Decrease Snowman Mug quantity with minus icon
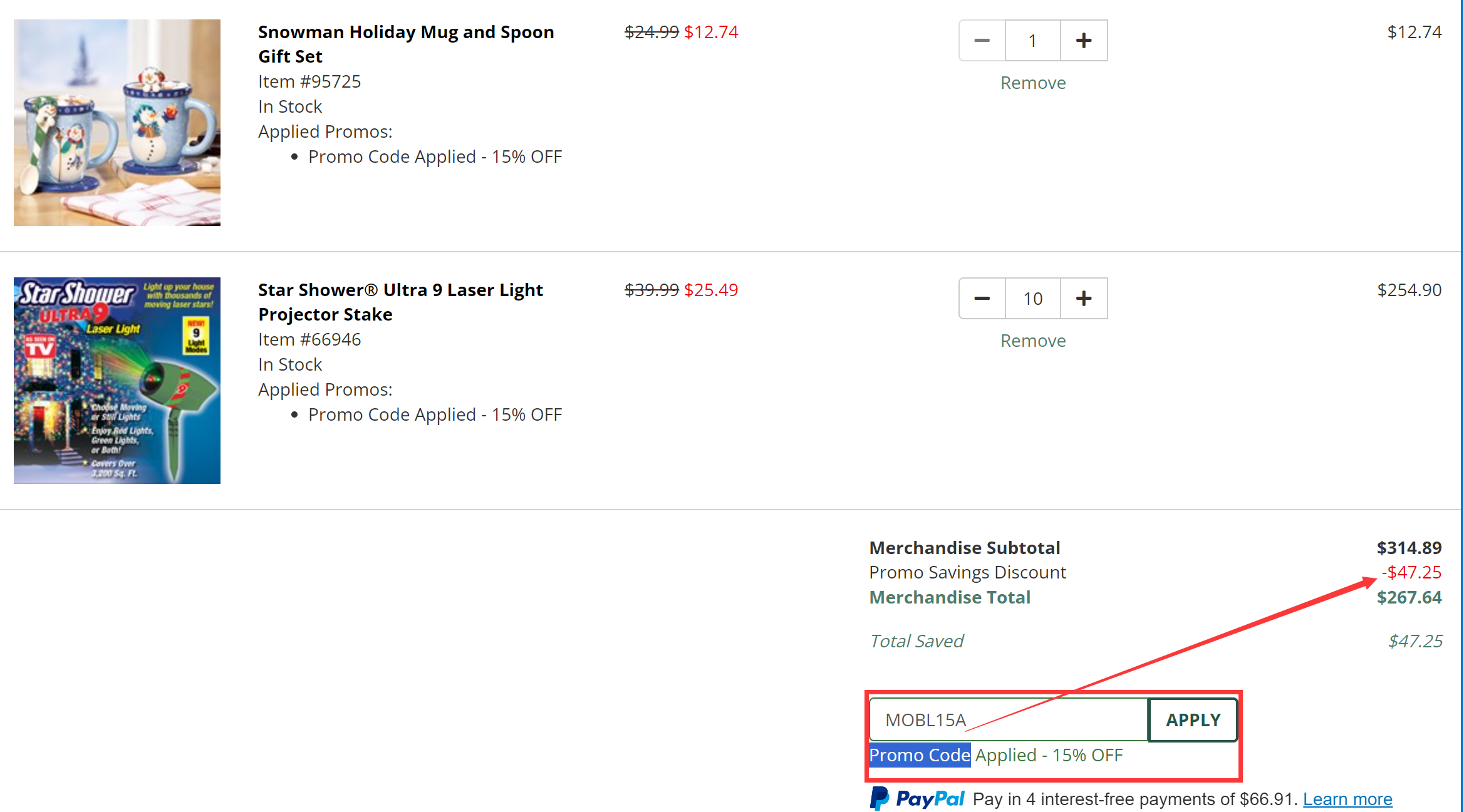Viewport: 1464px width, 812px height. click(x=982, y=41)
